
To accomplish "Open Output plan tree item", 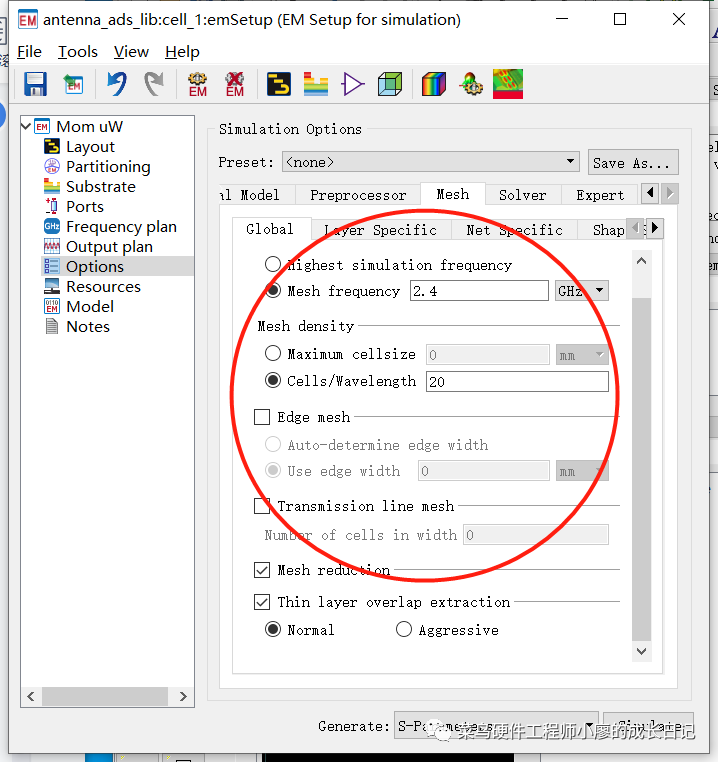I will (x=109, y=246).
